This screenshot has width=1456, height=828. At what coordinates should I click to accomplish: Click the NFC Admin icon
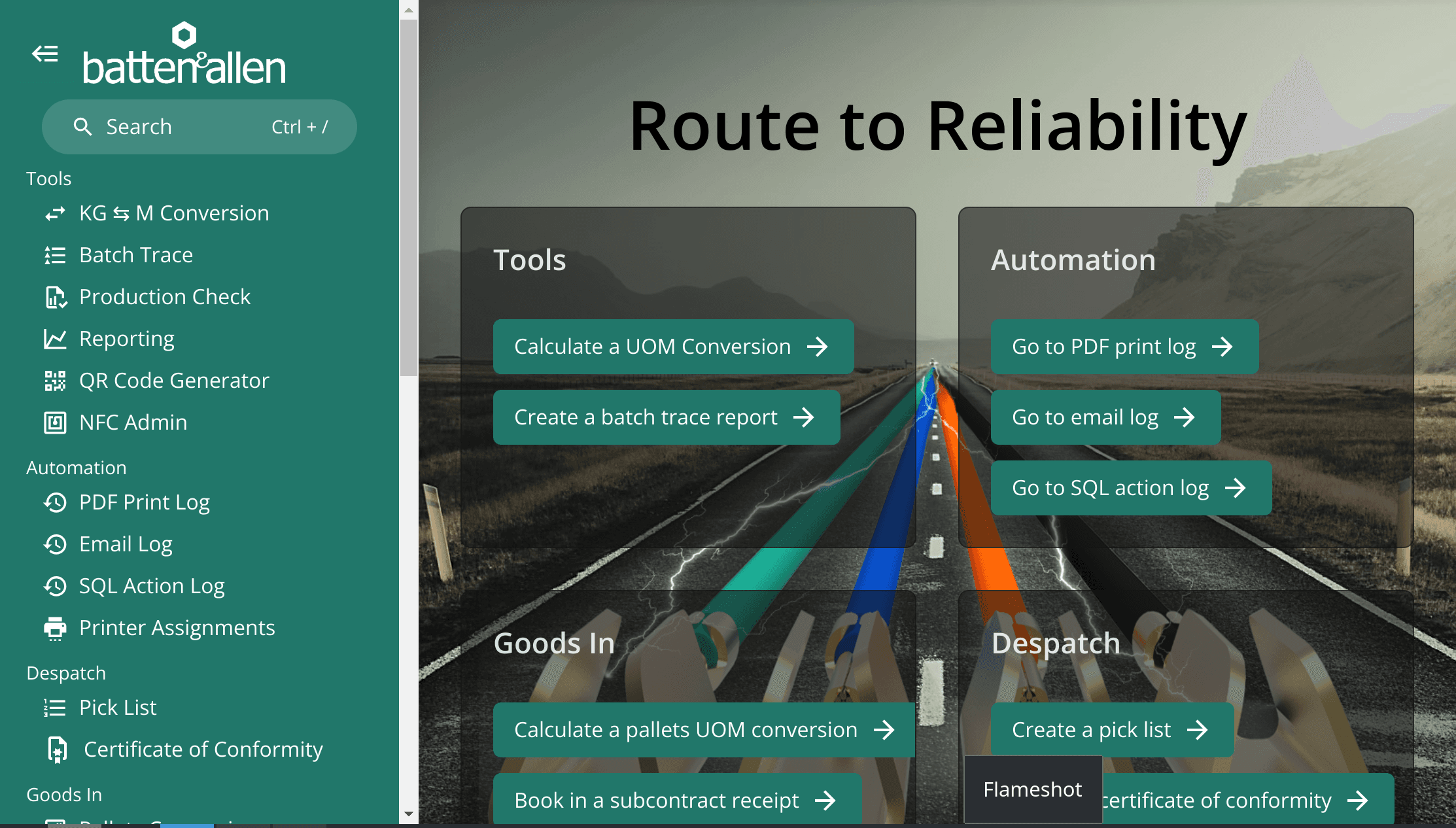(x=55, y=423)
